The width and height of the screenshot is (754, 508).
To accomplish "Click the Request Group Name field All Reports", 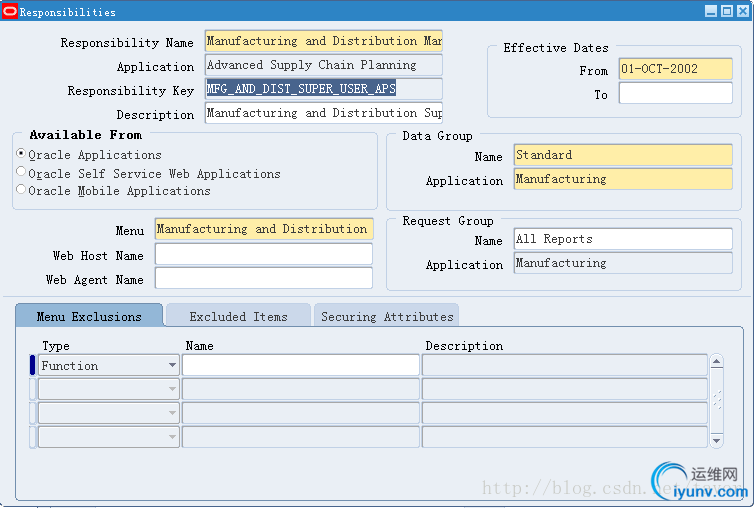I will pyautogui.click(x=623, y=239).
